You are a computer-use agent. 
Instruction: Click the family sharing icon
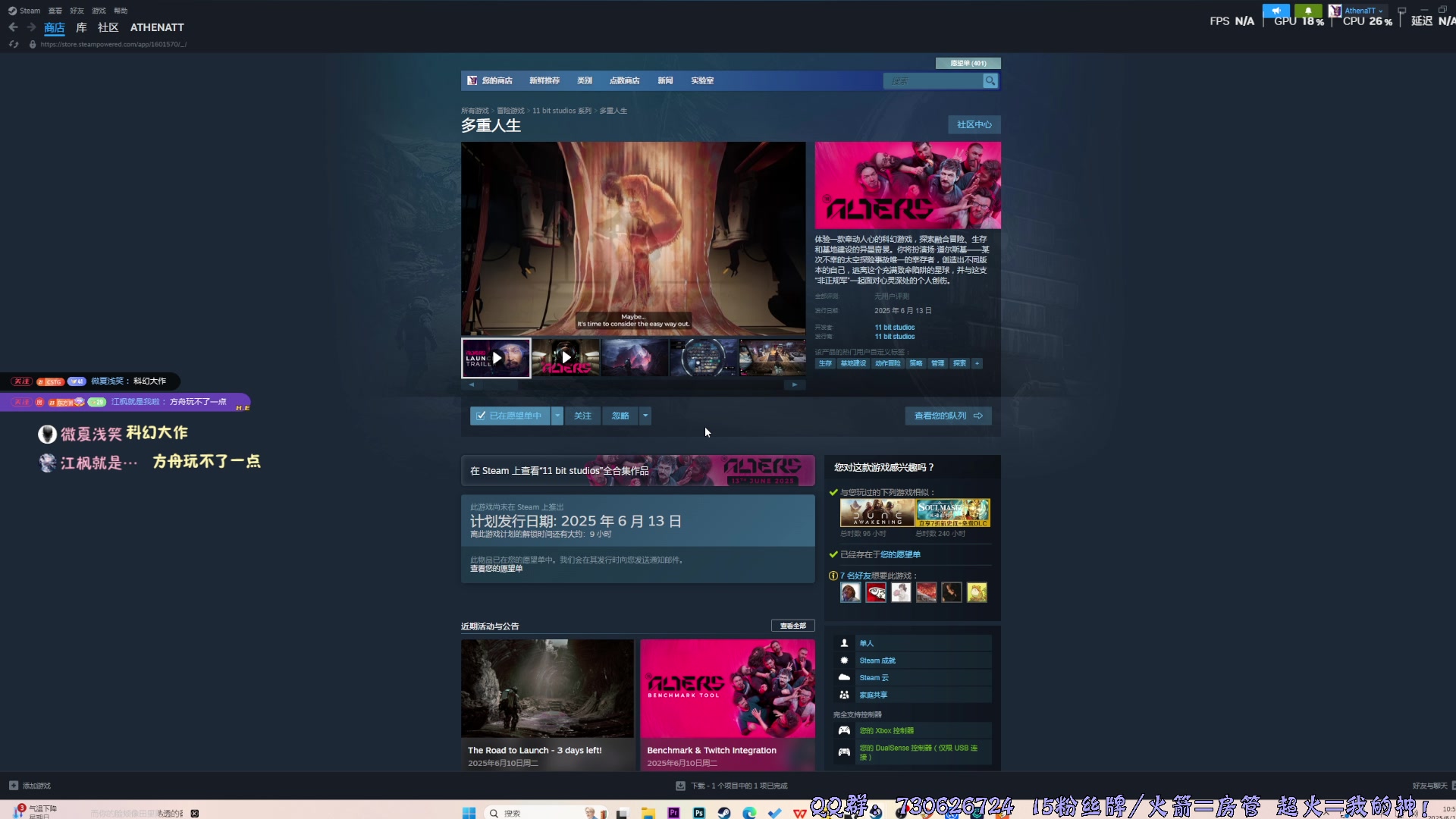pos(844,695)
